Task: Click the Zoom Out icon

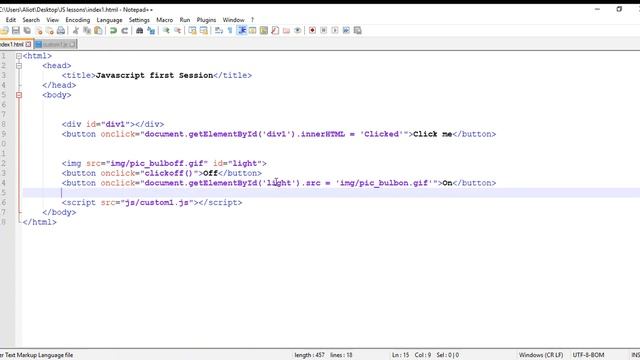Action: point(178,31)
